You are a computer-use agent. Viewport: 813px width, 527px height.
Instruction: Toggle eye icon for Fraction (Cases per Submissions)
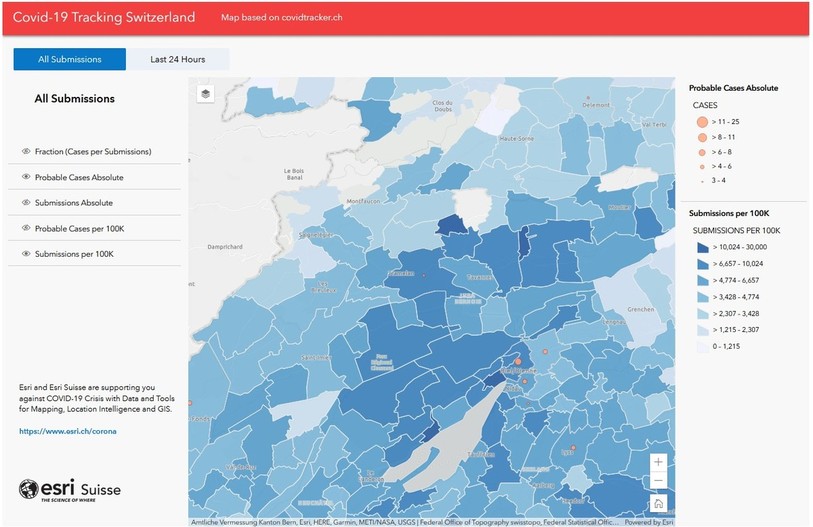pyautogui.click(x=26, y=151)
